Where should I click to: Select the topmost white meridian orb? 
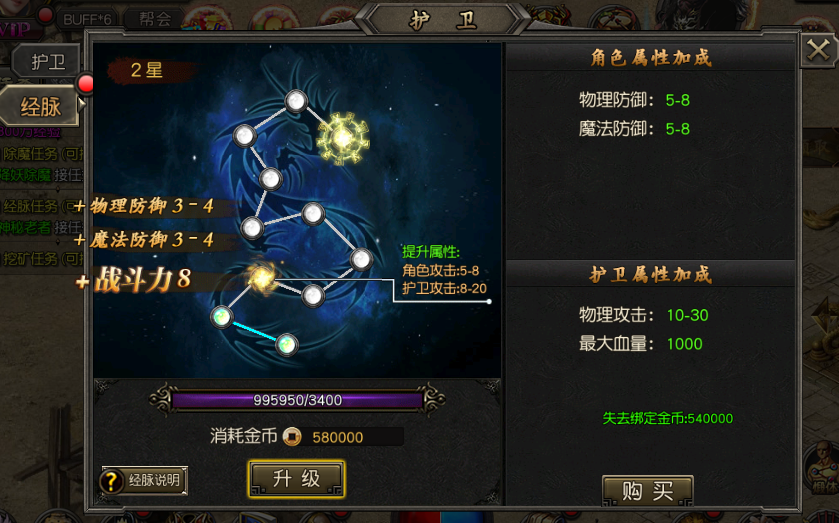[296, 101]
